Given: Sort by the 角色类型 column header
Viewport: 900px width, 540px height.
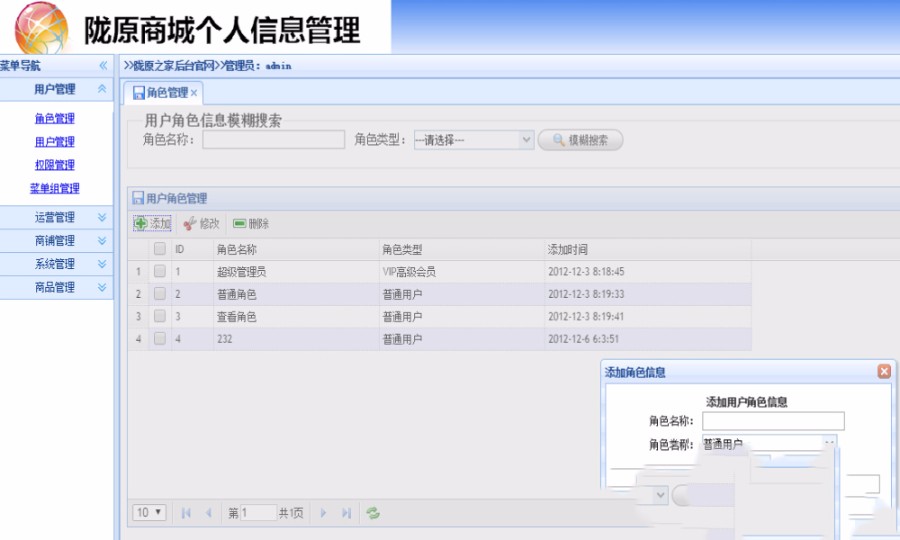Looking at the screenshot, I should [x=461, y=249].
